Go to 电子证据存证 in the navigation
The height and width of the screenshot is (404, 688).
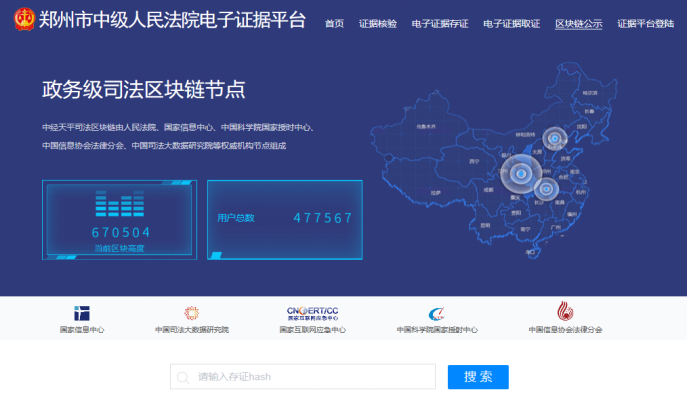click(x=440, y=24)
